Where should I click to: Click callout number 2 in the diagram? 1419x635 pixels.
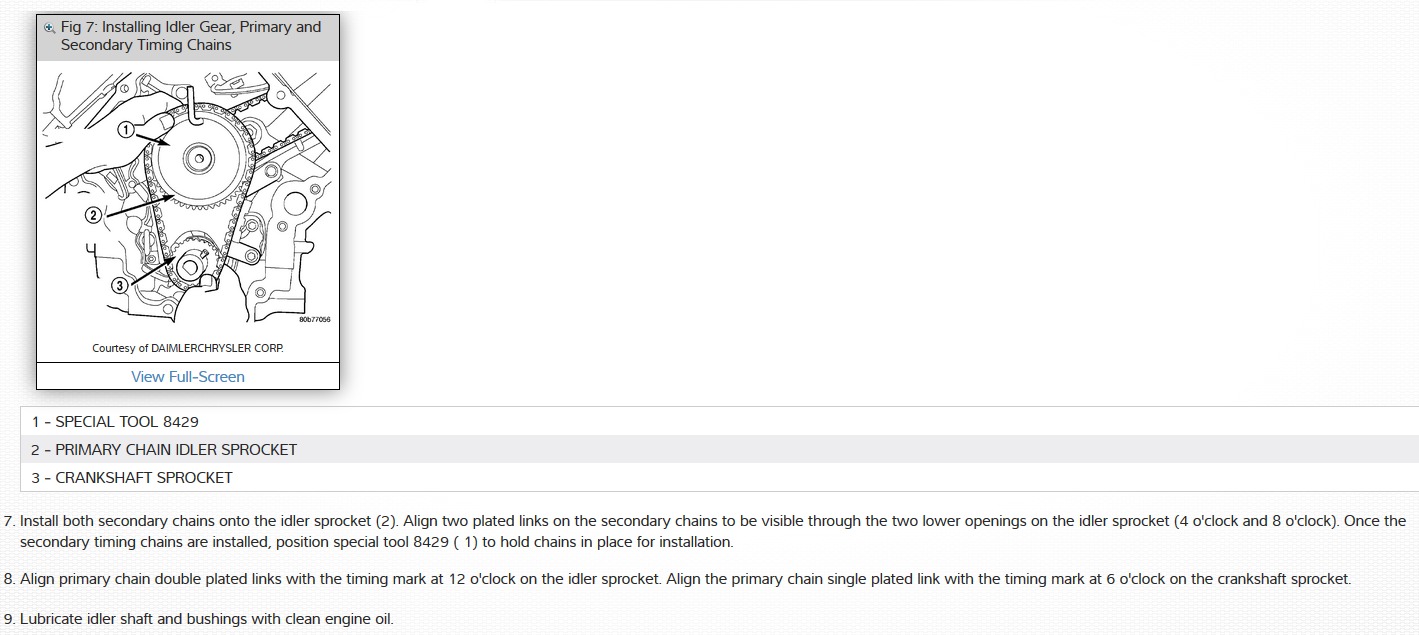pyautogui.click(x=93, y=214)
